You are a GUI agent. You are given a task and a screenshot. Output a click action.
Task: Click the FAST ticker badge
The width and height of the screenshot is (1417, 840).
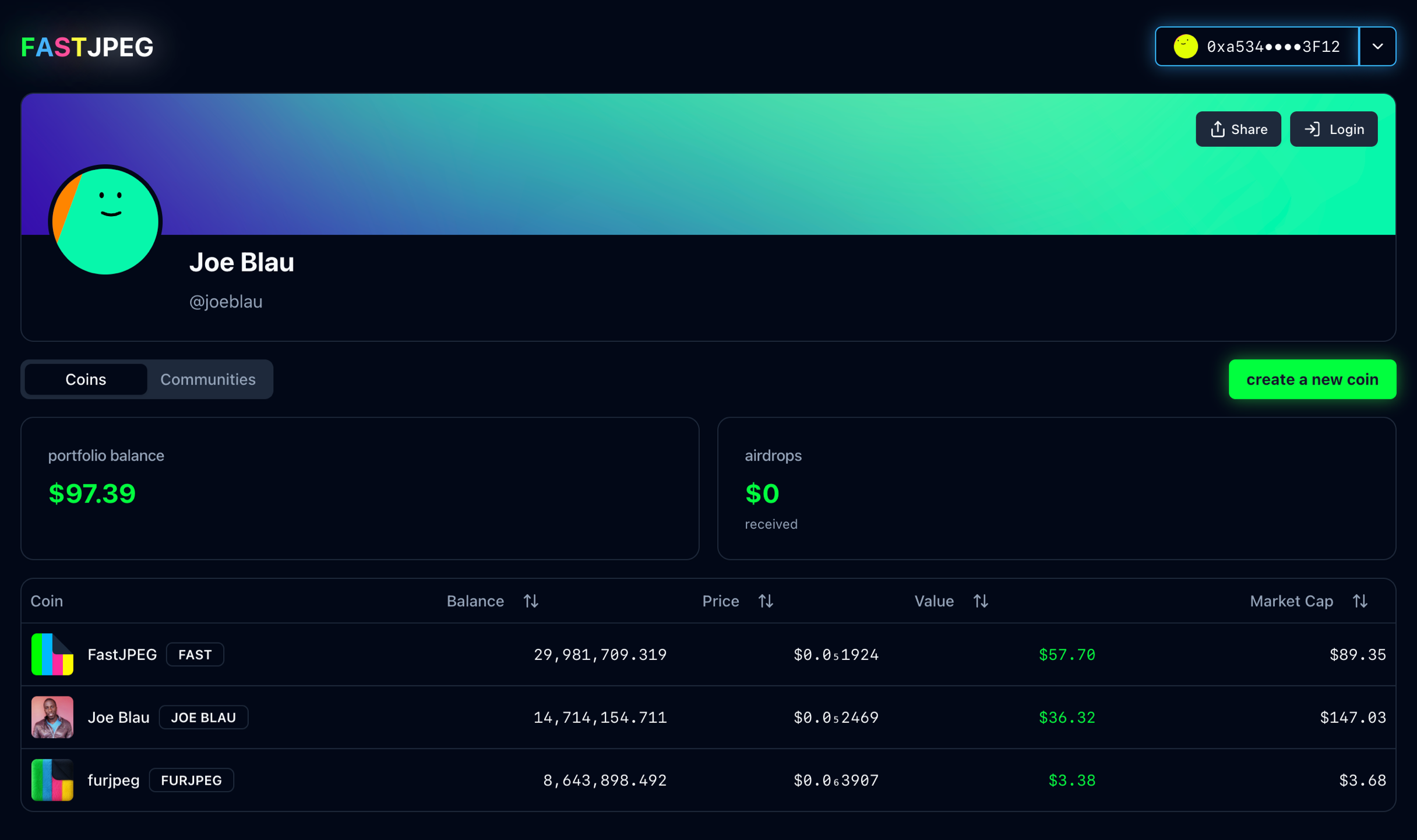point(195,655)
